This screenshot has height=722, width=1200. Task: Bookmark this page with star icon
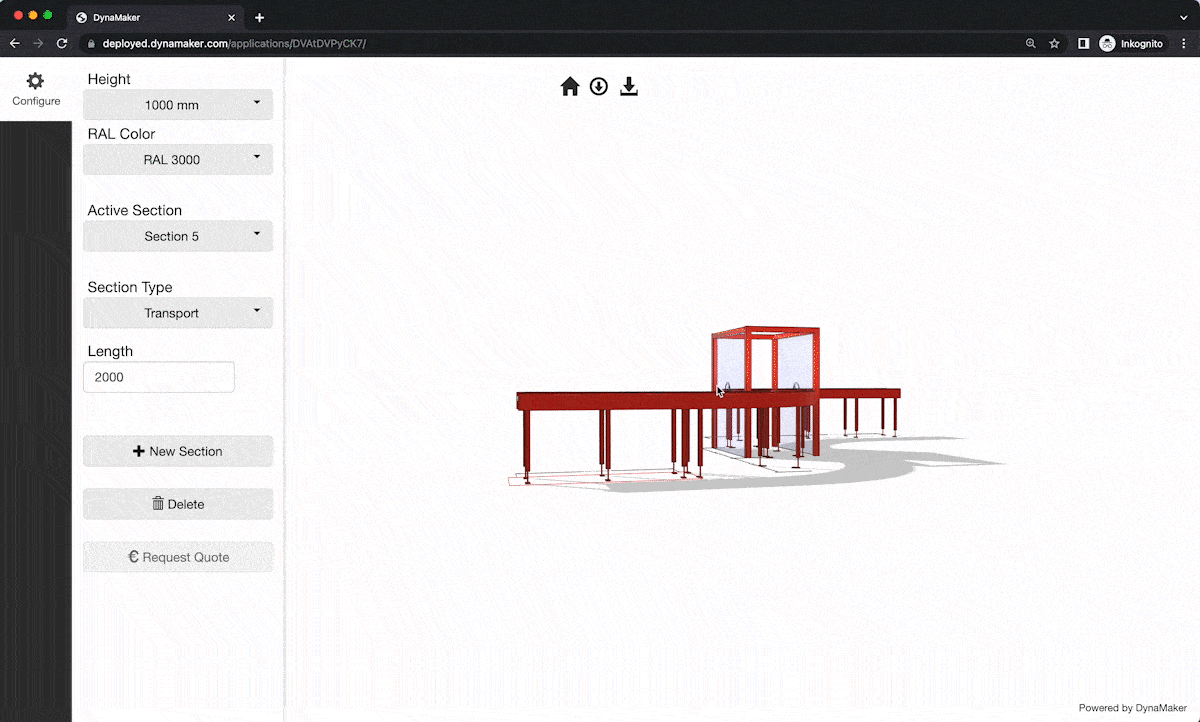point(1054,44)
